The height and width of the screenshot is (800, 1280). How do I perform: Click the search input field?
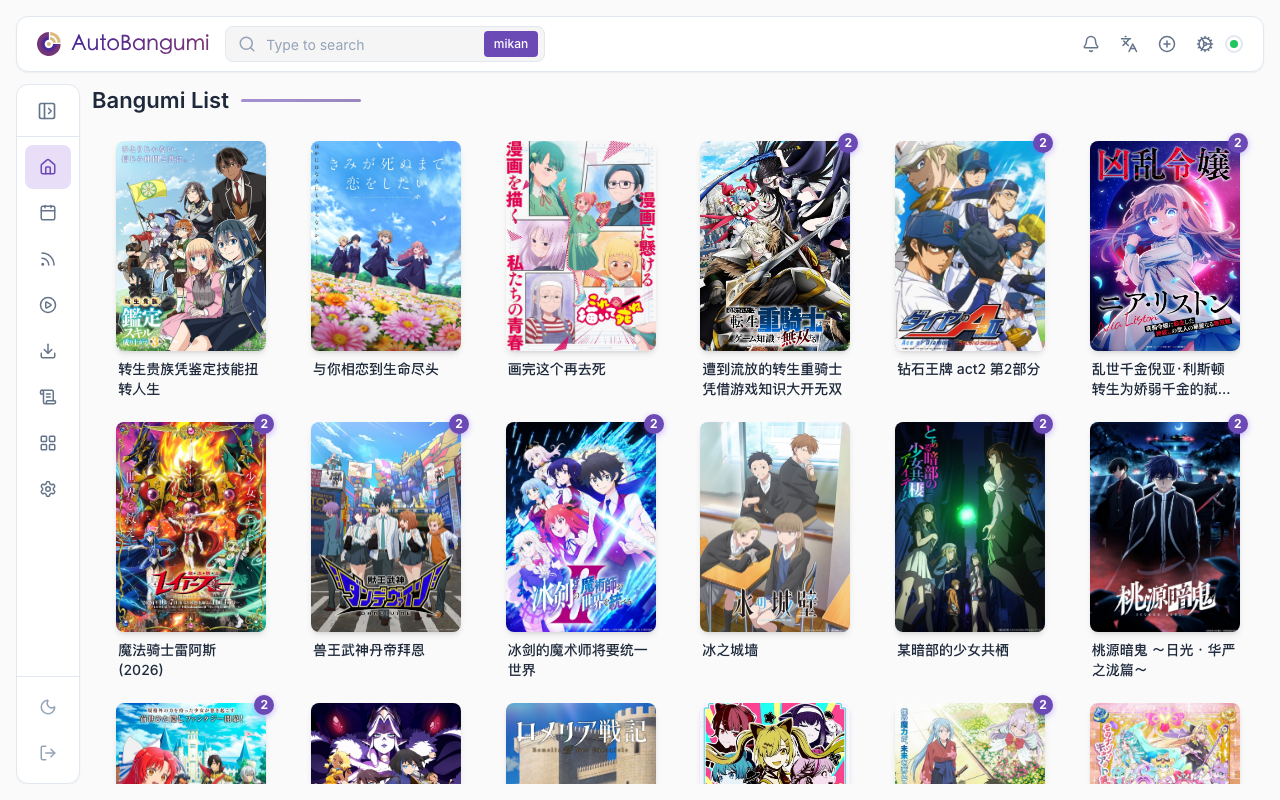(372, 44)
